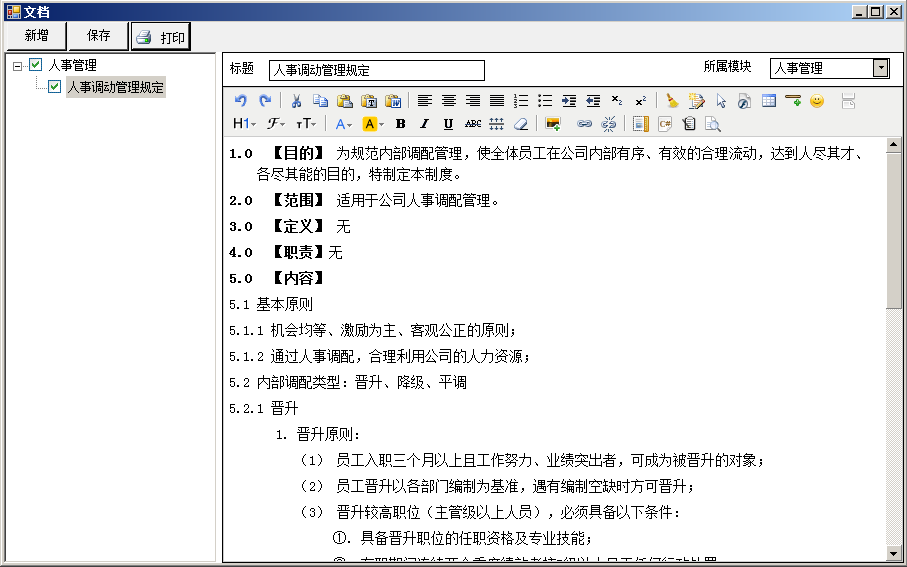This screenshot has height=567, width=907.
Task: Click the 5.1 基本原则 line
Action: [271, 304]
